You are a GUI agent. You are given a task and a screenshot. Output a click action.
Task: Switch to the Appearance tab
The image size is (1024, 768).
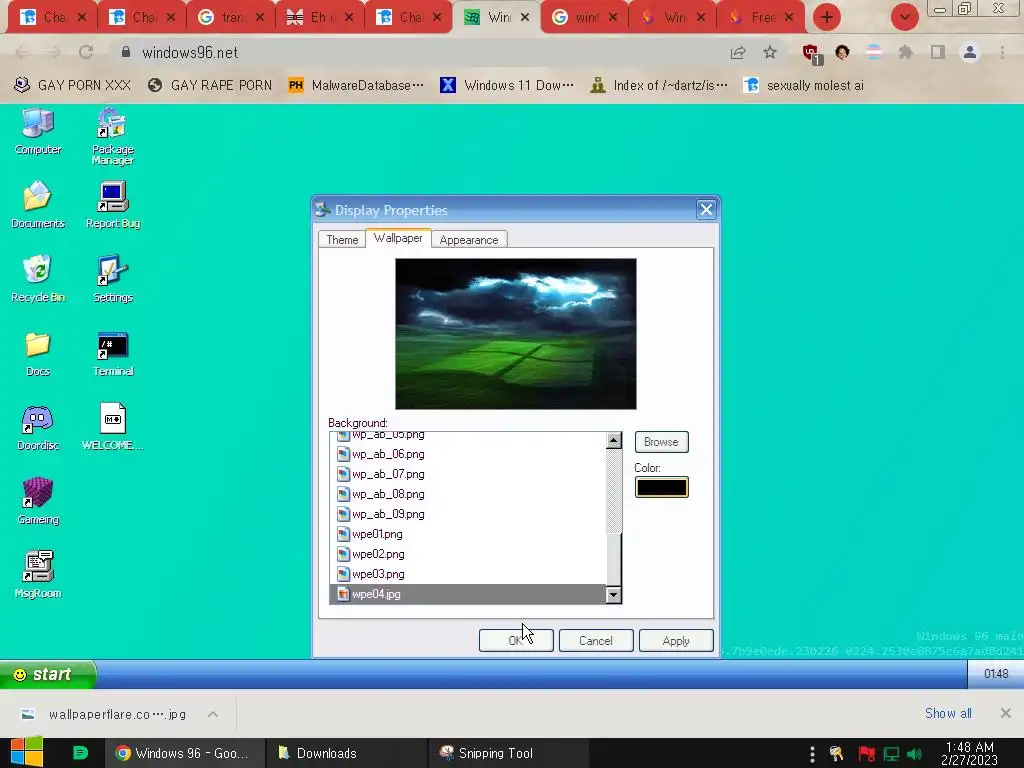click(469, 240)
